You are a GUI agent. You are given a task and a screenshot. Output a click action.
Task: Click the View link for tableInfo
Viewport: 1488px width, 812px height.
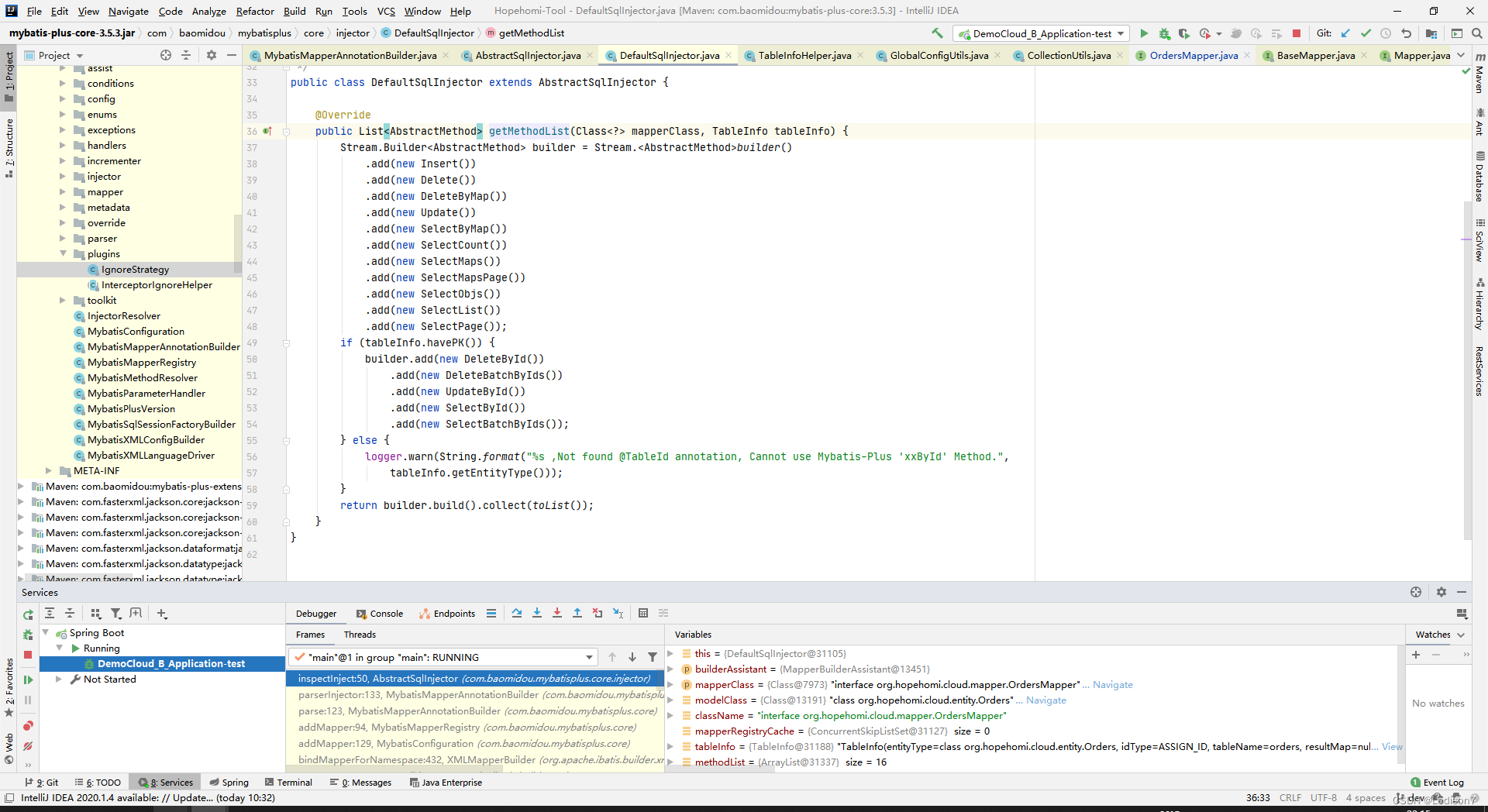1392,746
